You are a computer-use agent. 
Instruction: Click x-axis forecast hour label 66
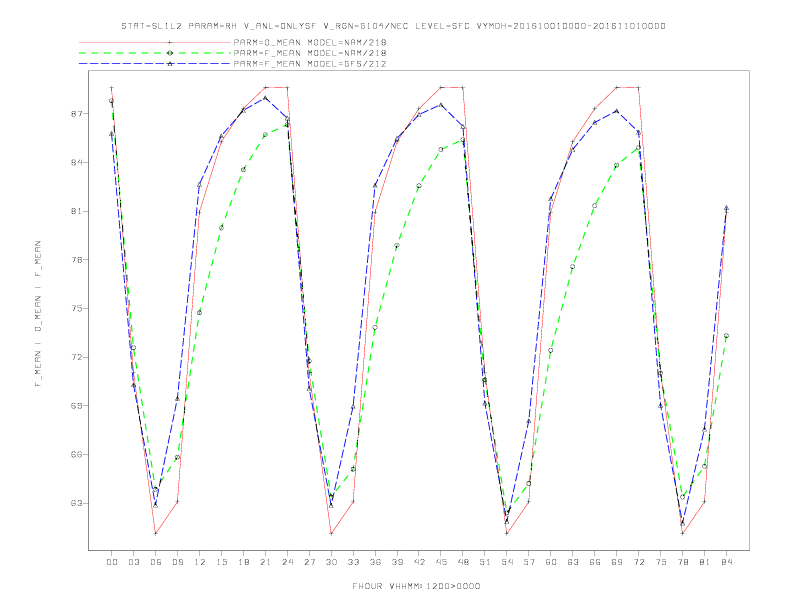click(x=595, y=562)
